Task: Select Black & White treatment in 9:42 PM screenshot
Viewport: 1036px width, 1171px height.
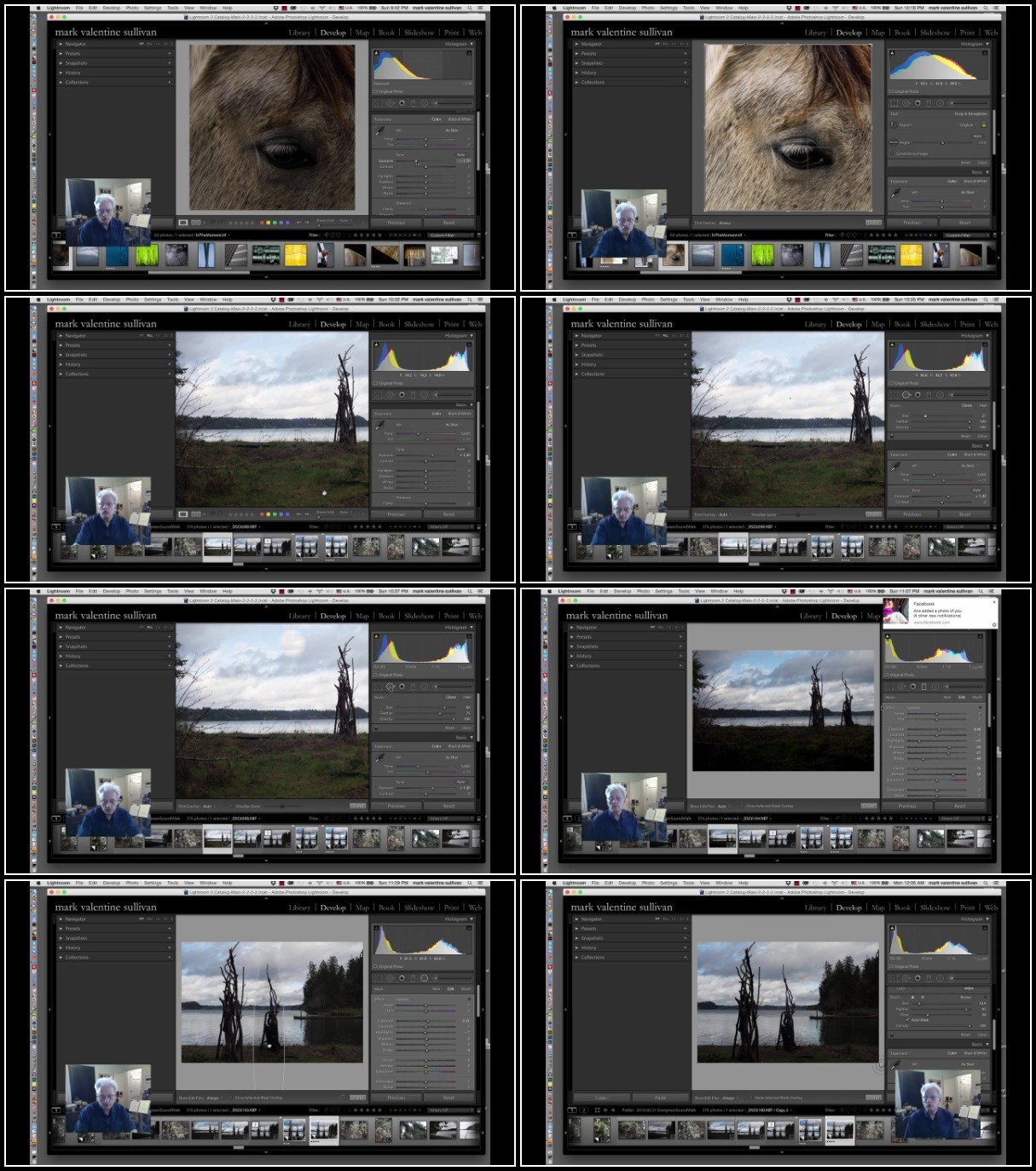Action: 460,119
